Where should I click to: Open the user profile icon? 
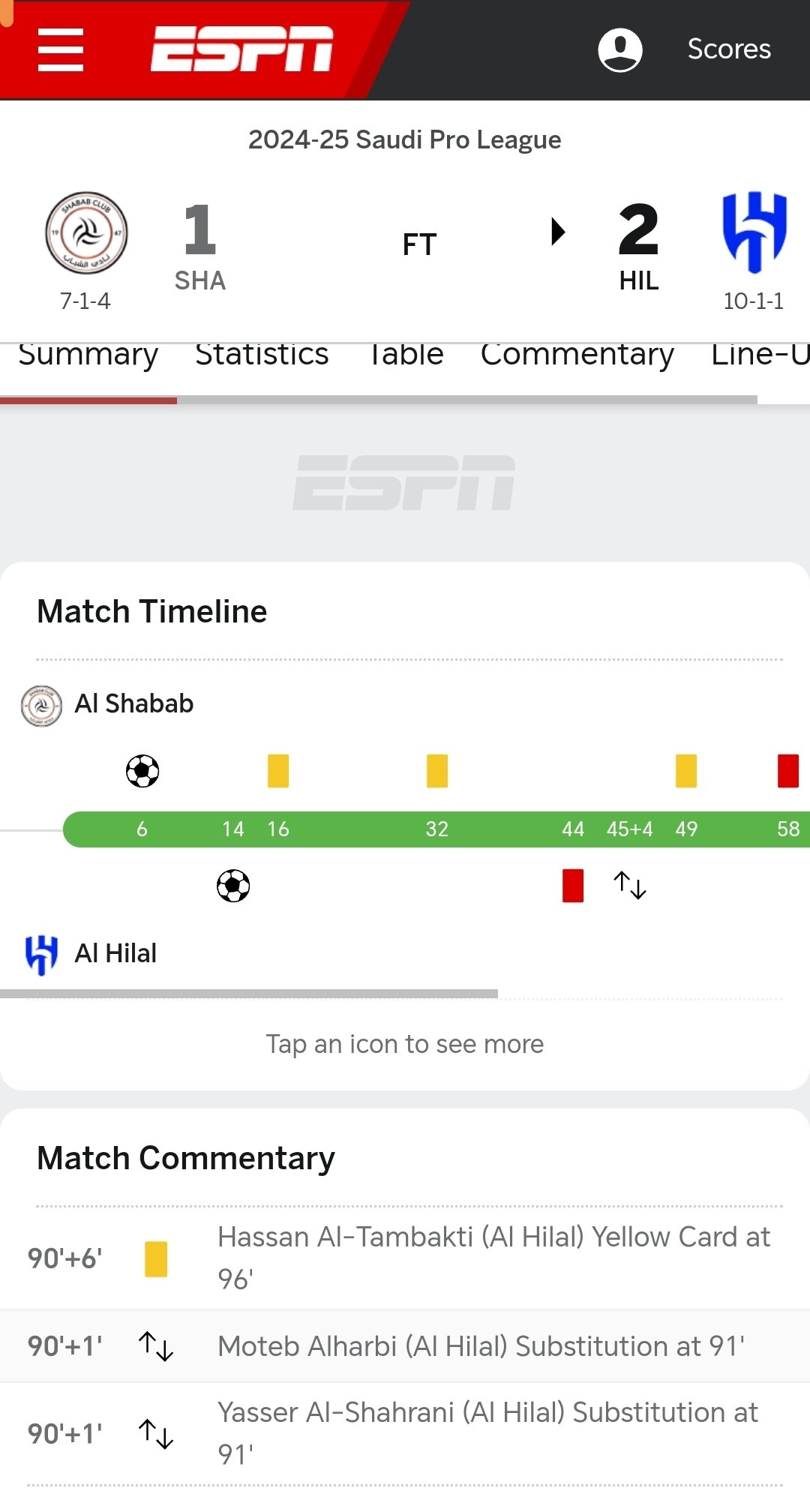tap(619, 49)
